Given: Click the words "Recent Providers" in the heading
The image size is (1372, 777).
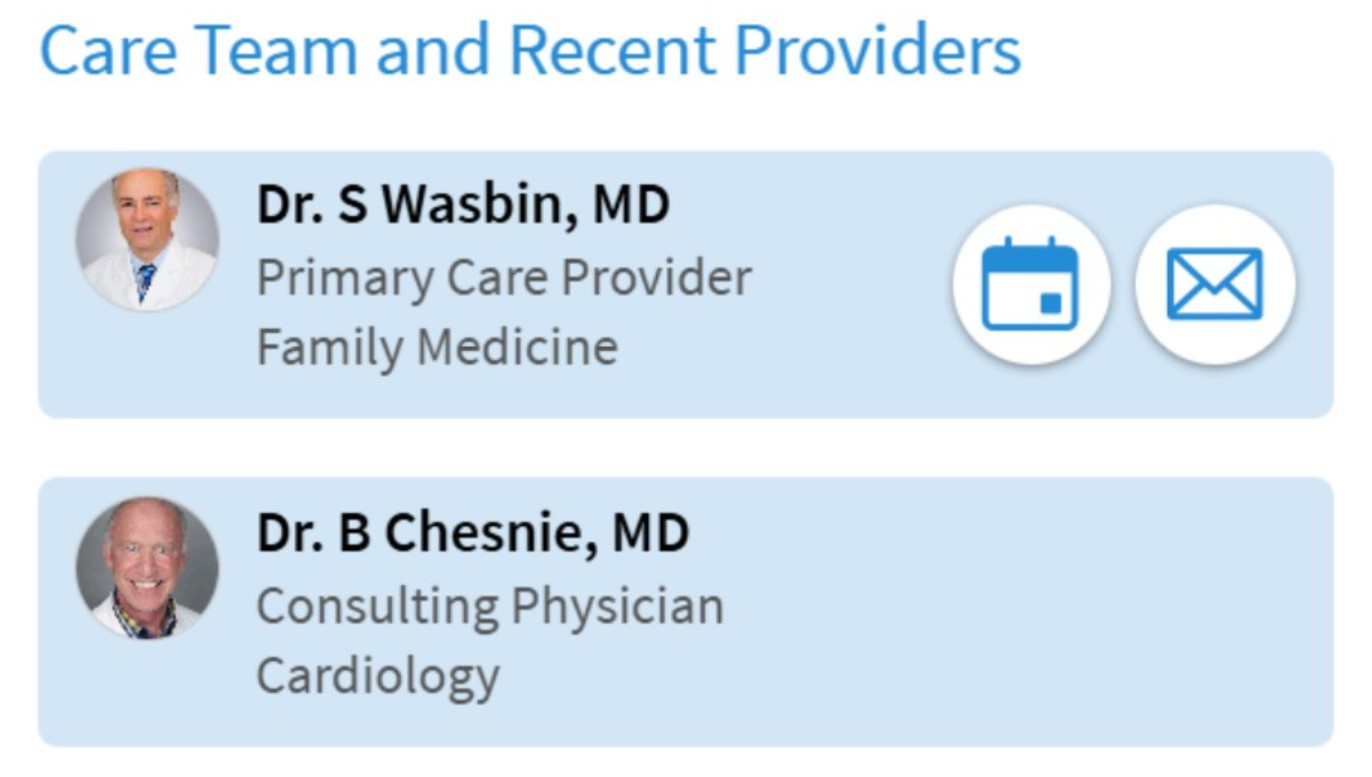Looking at the screenshot, I should click(x=765, y=50).
